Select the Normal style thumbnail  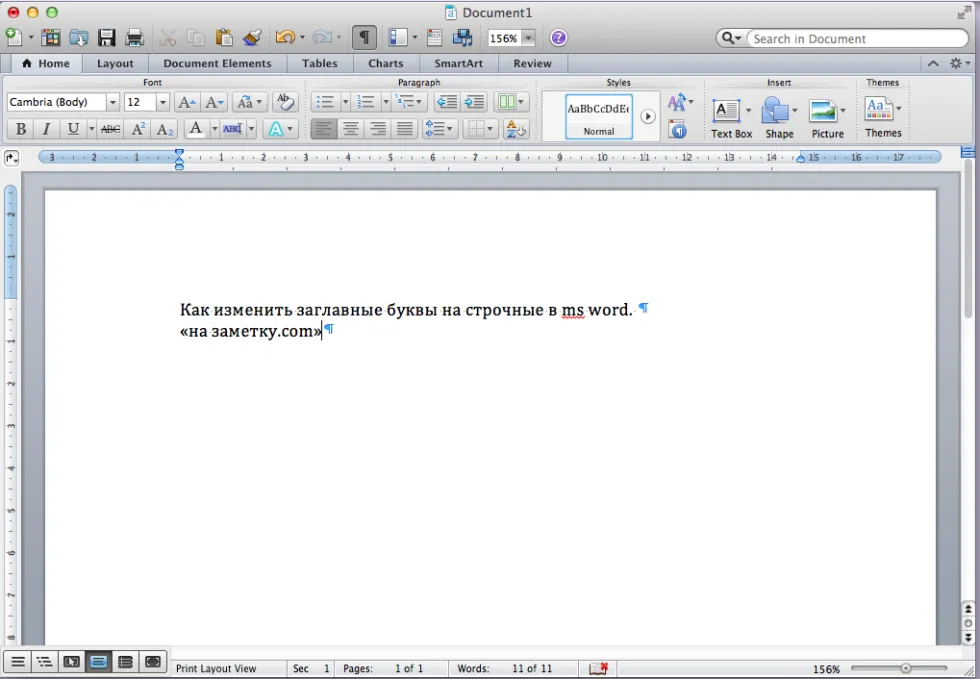599,116
